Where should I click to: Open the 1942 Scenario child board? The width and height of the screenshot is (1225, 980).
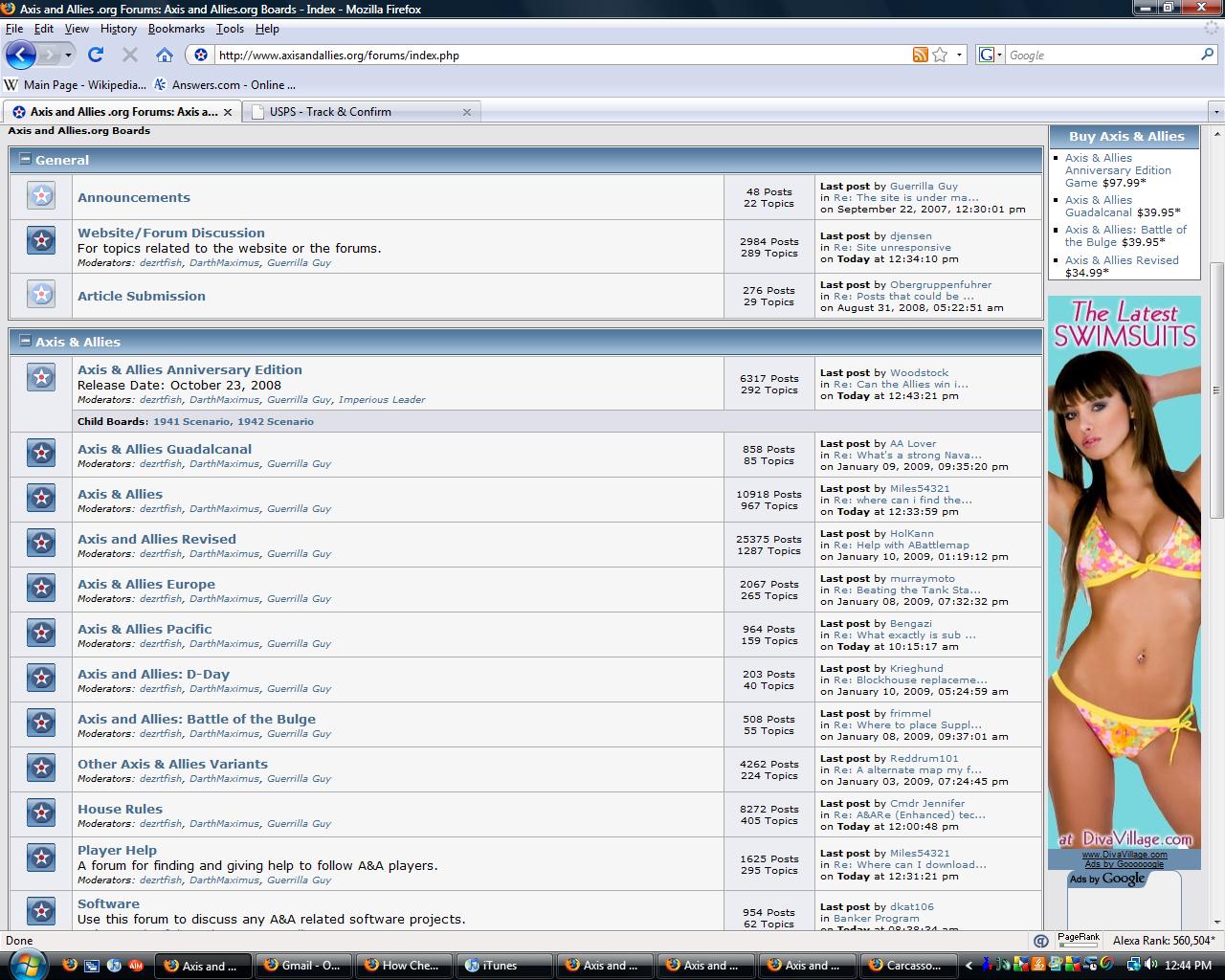(276, 421)
